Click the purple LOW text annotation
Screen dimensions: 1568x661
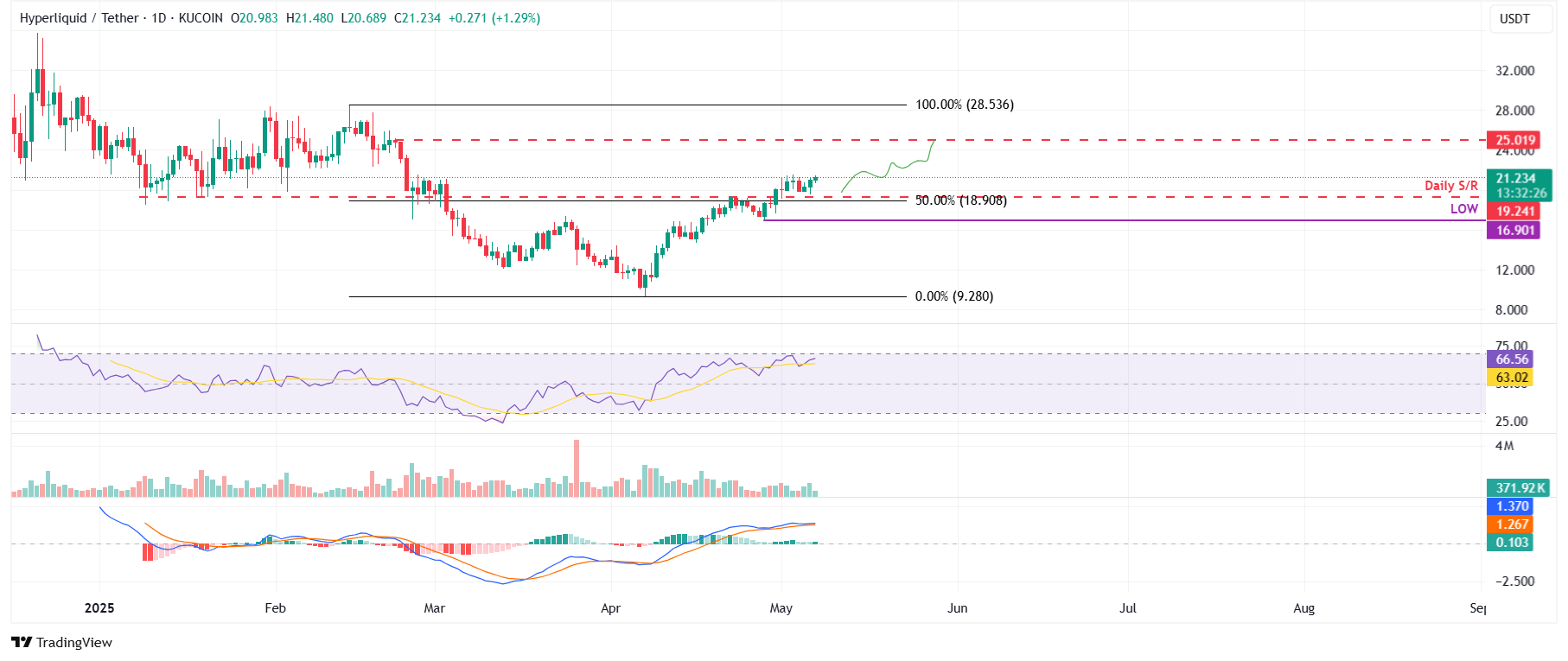pos(1463,209)
